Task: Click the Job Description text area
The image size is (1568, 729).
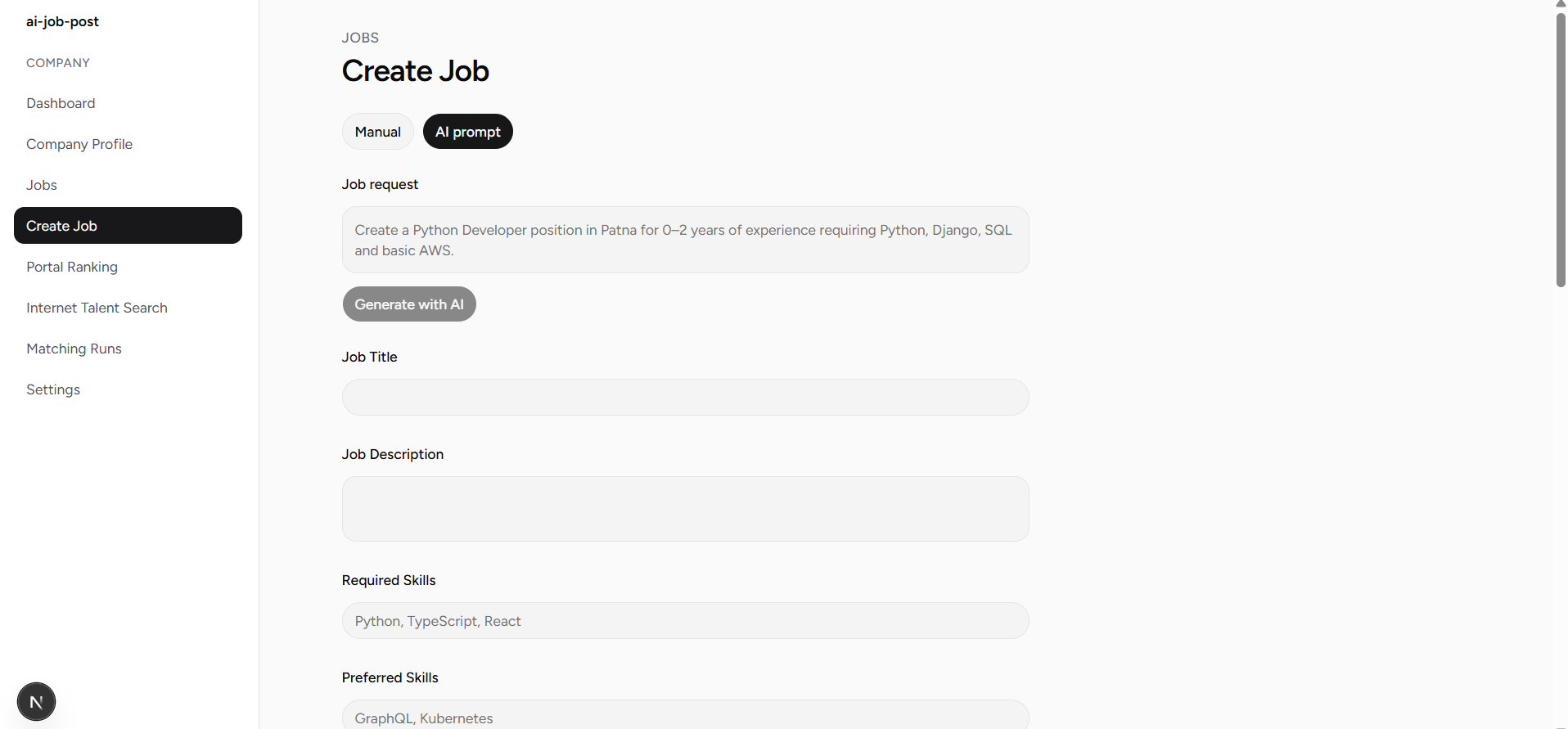Action: [685, 509]
